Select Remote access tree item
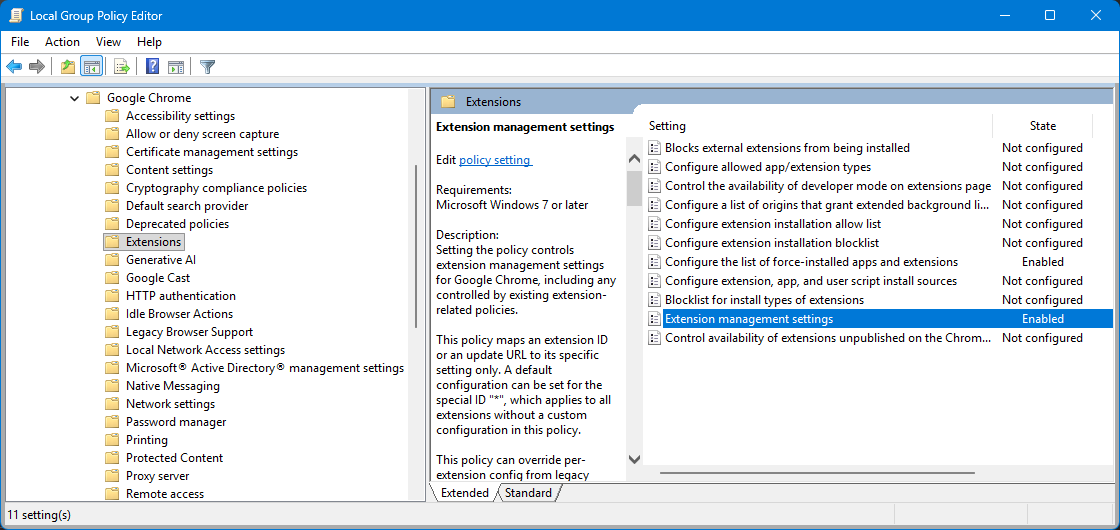Viewport: 1120px width, 530px height. (165, 494)
